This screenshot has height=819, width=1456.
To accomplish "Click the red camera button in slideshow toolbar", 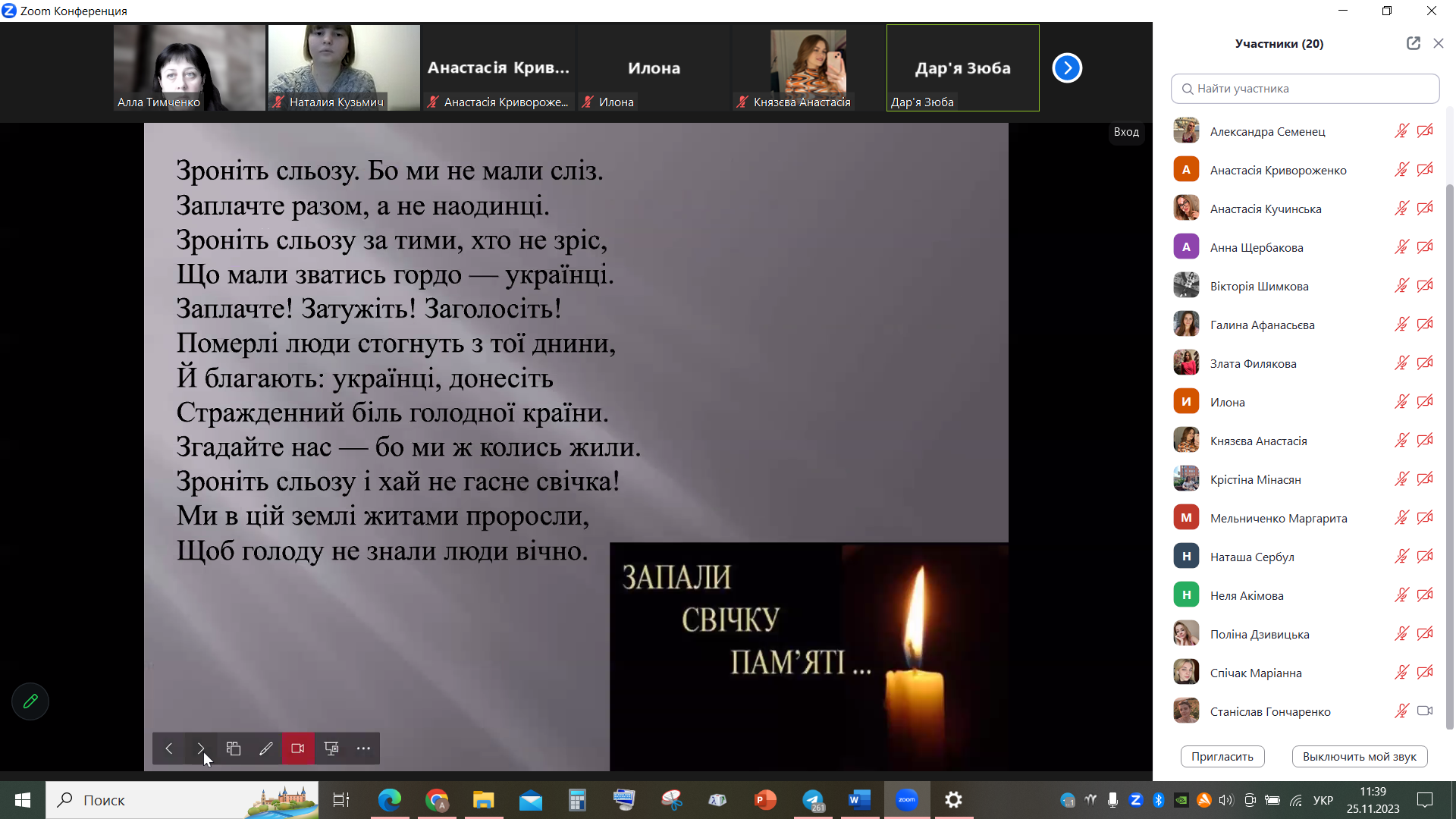I will (298, 748).
